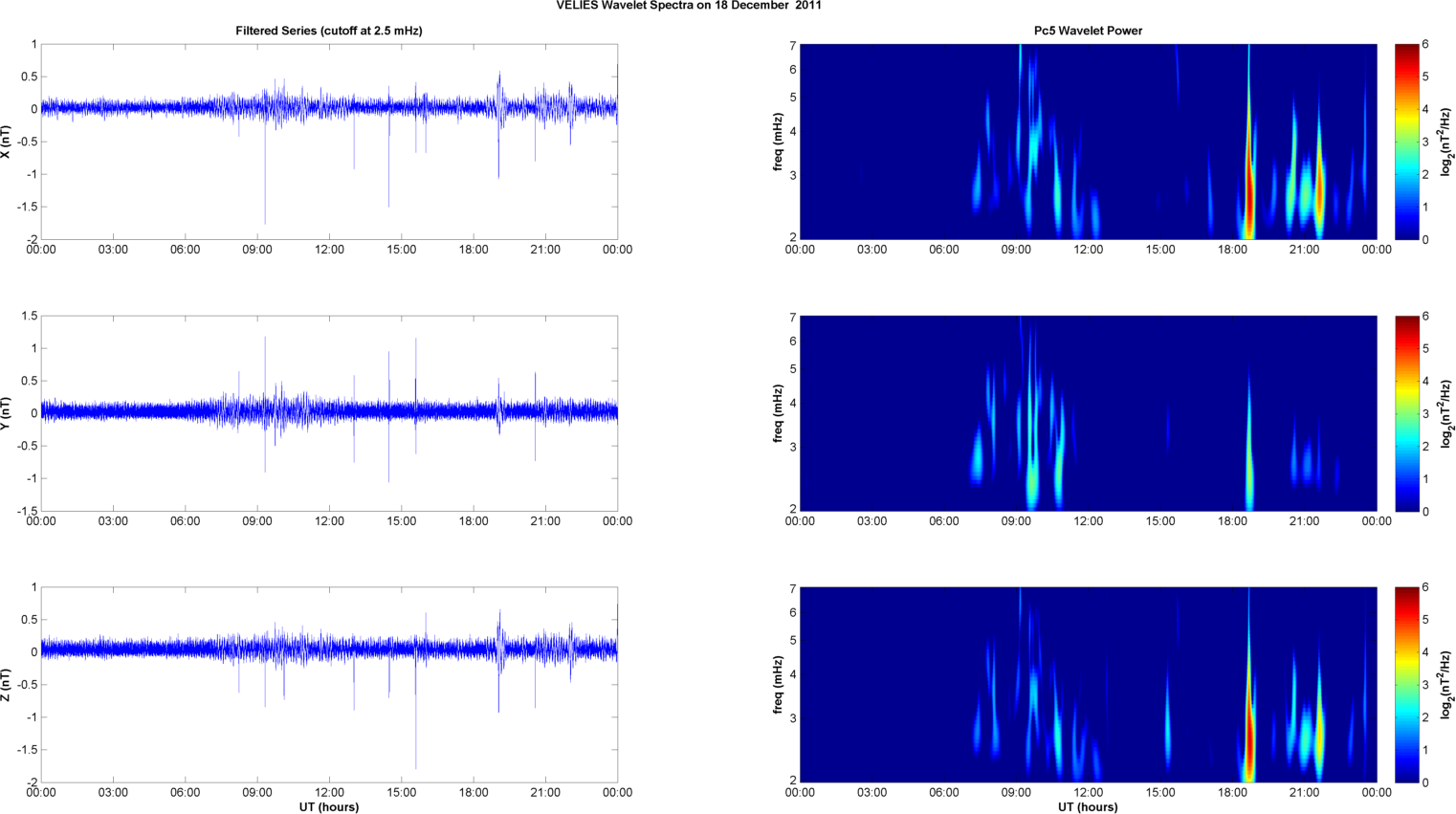Viewport: 1456px width, 814px height.
Task: Click the top wavelet spectrum colorbar
Action: point(1406,142)
